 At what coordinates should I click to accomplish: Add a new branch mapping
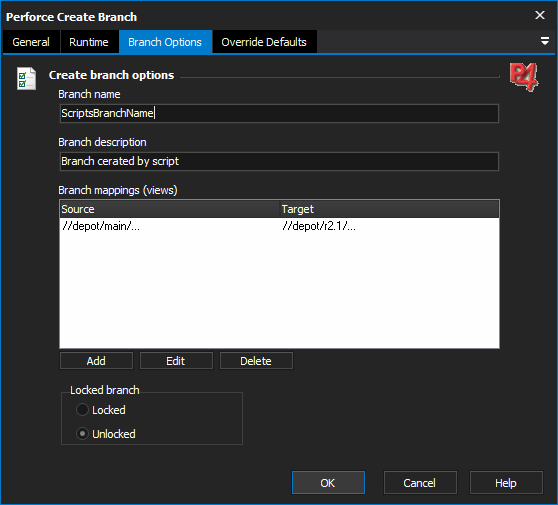[x=96, y=361]
